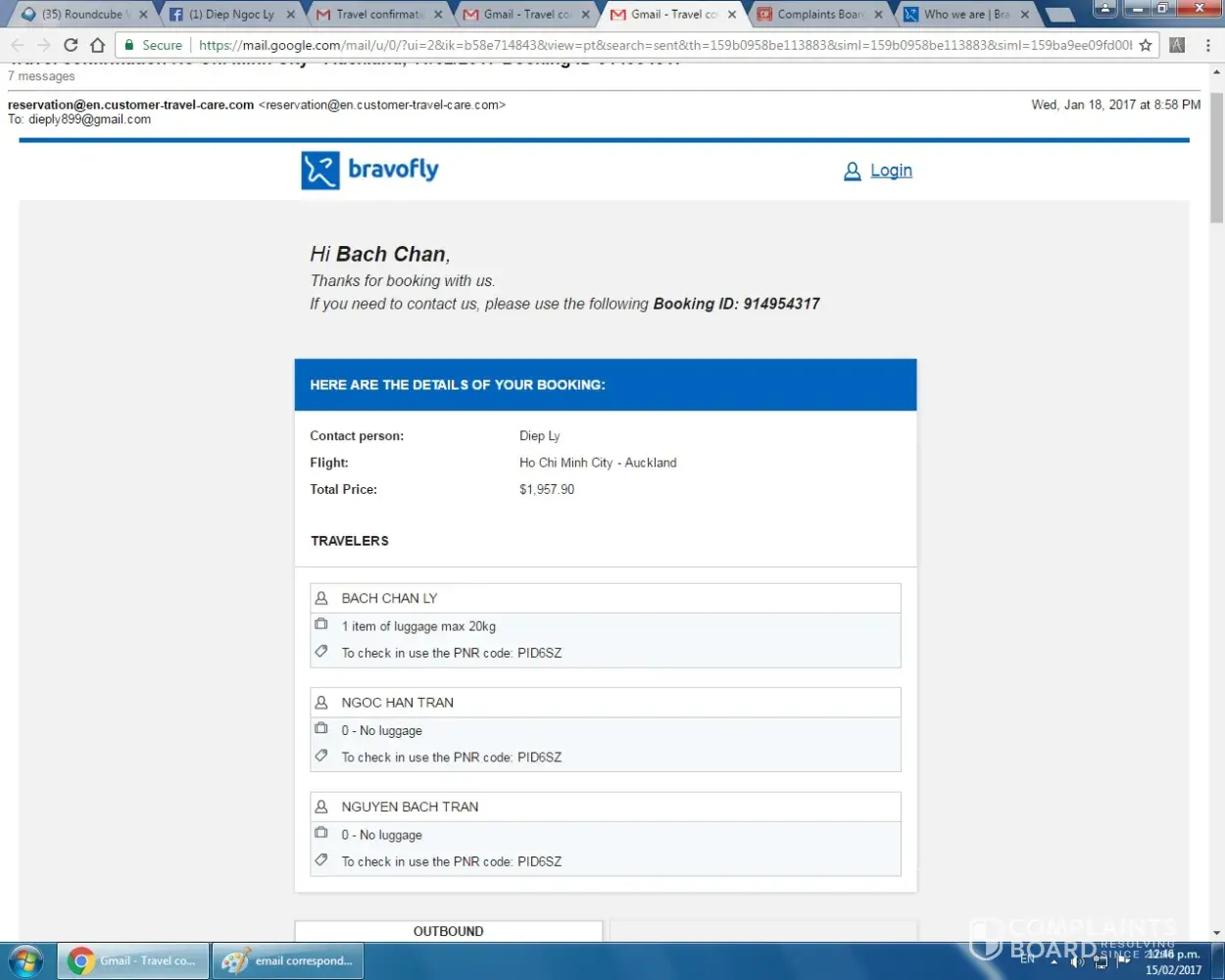
Task: Close the Who we are tab
Action: [1025, 15]
